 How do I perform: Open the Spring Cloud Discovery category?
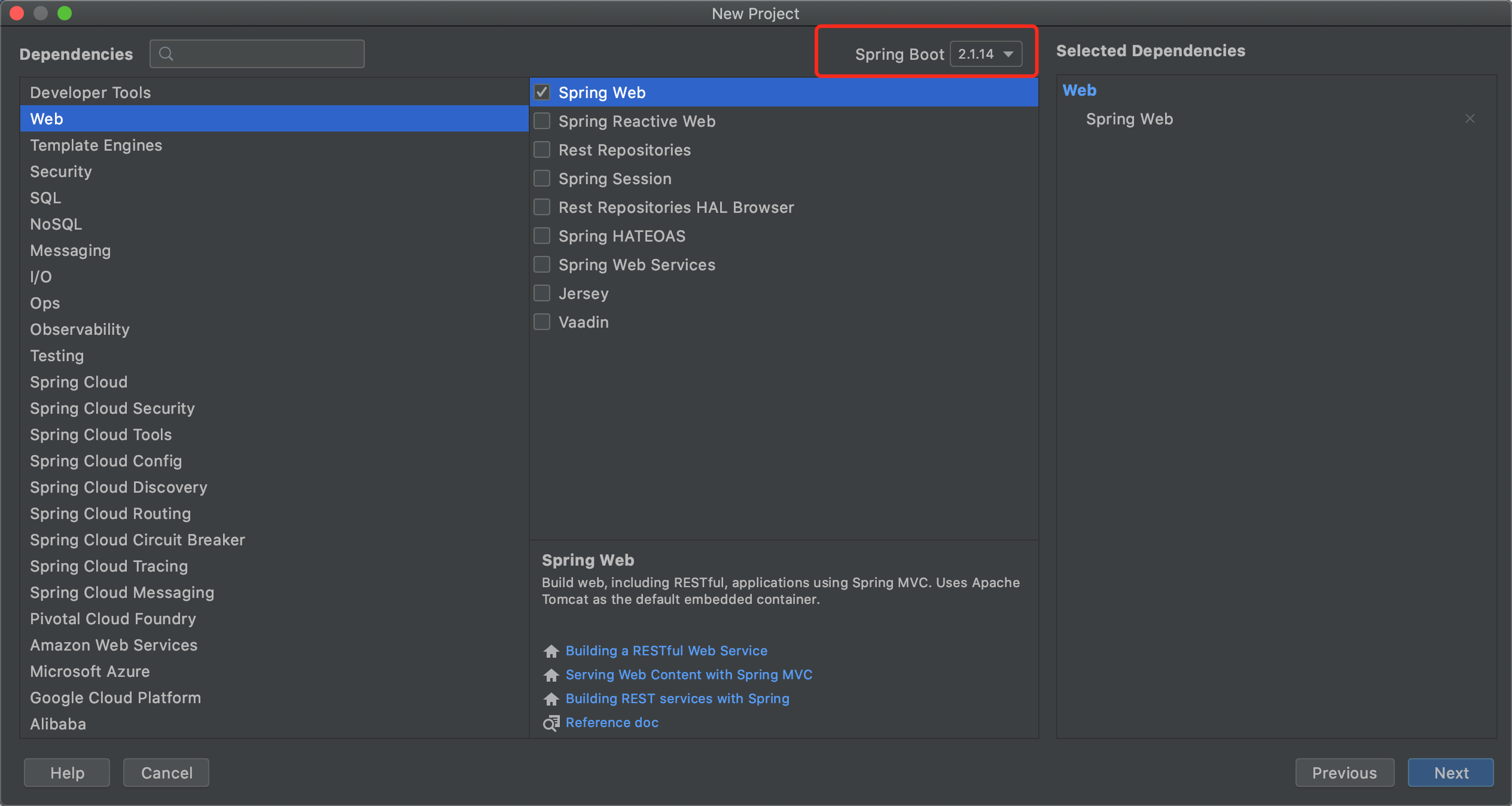275,487
